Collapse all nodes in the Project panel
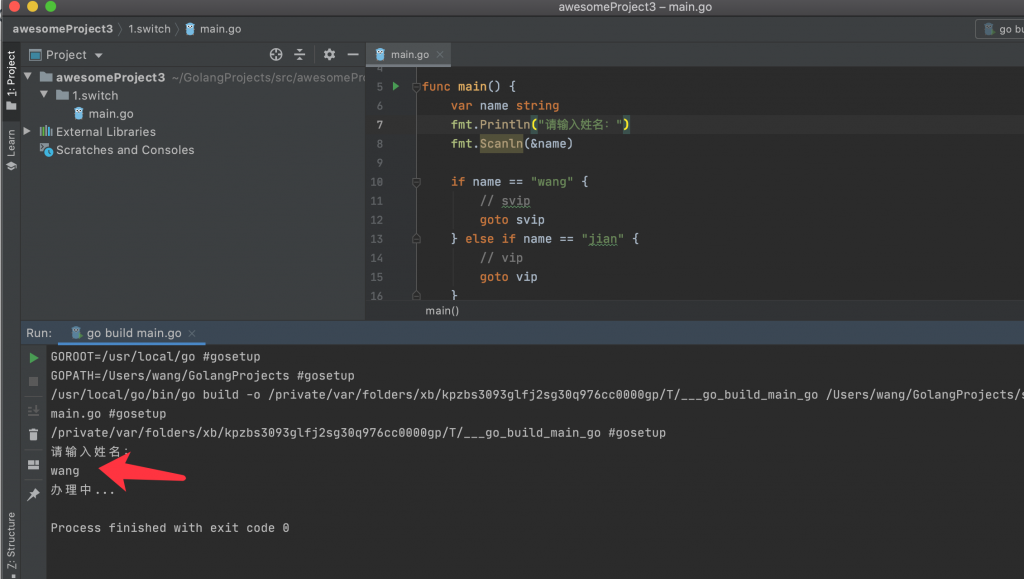Viewport: 1024px width, 579px height. click(300, 55)
